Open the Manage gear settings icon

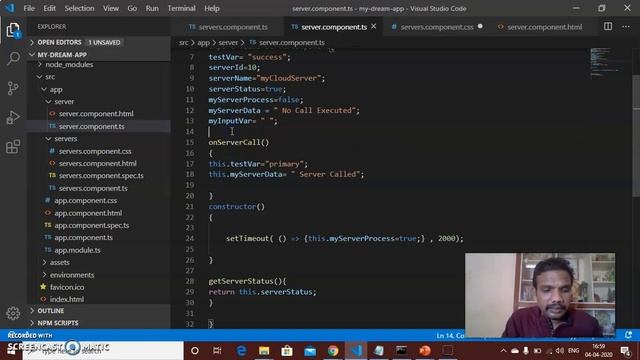(x=13, y=313)
